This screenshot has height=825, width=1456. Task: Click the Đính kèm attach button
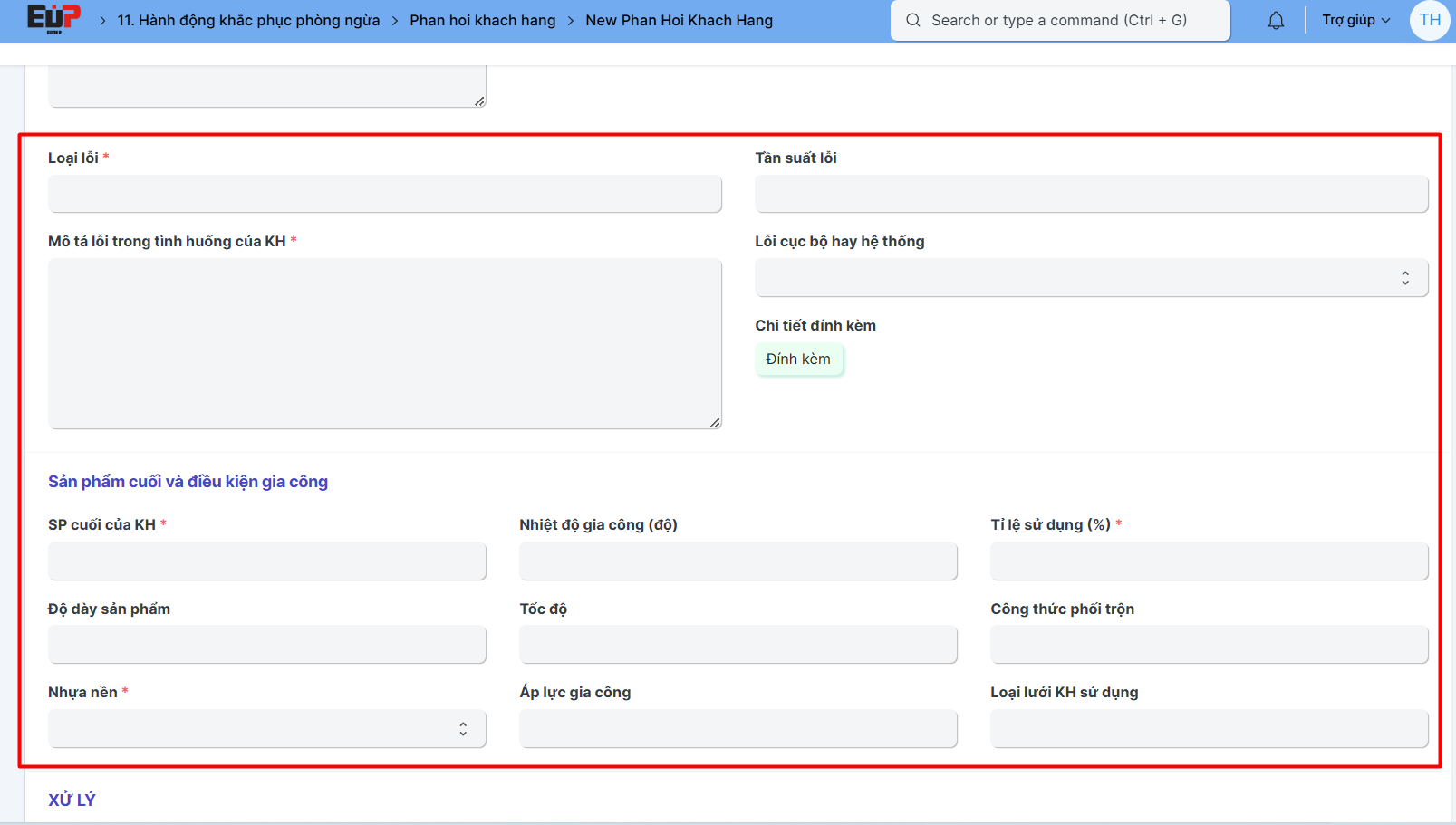(798, 360)
